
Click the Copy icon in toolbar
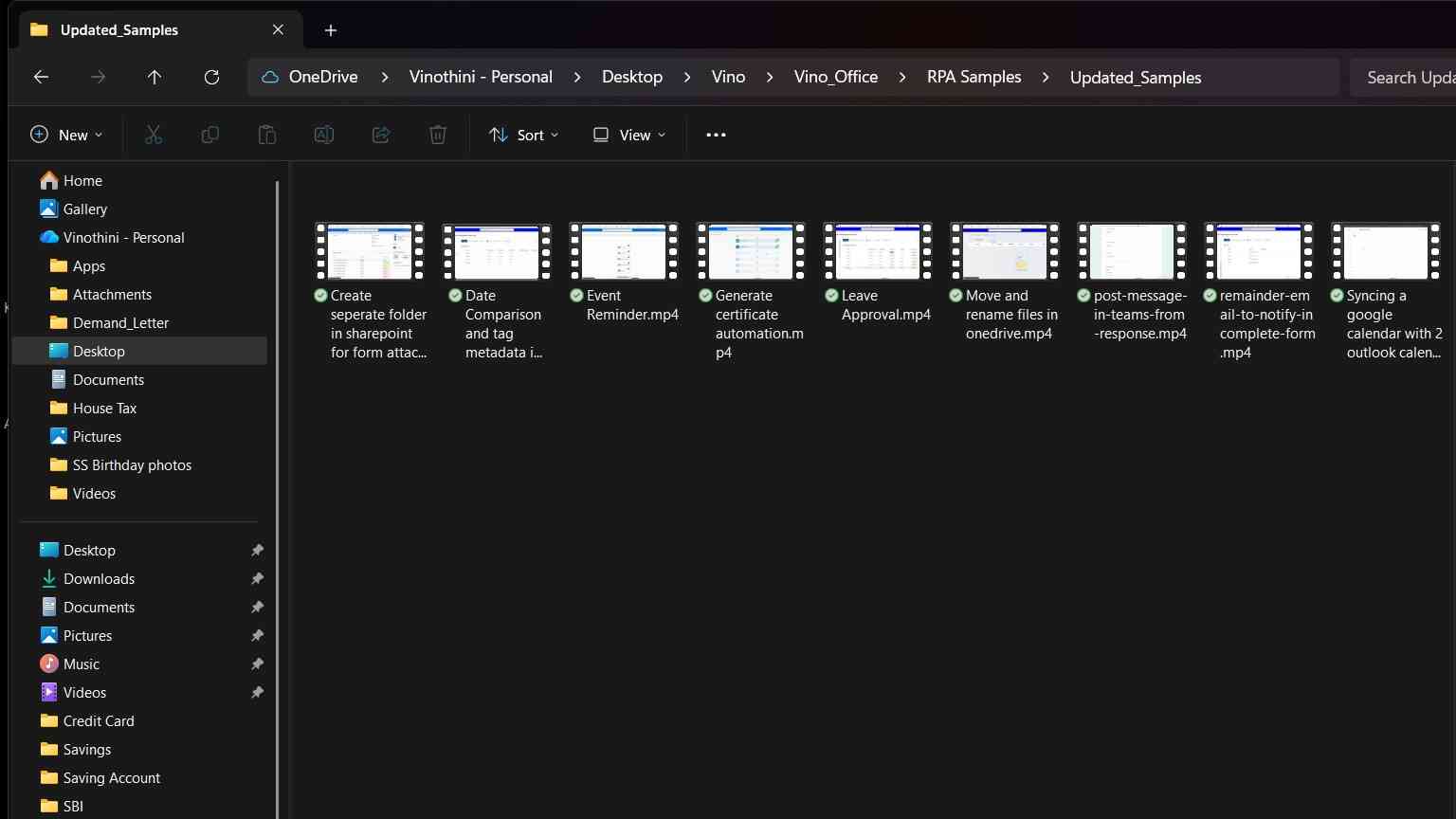[210, 135]
